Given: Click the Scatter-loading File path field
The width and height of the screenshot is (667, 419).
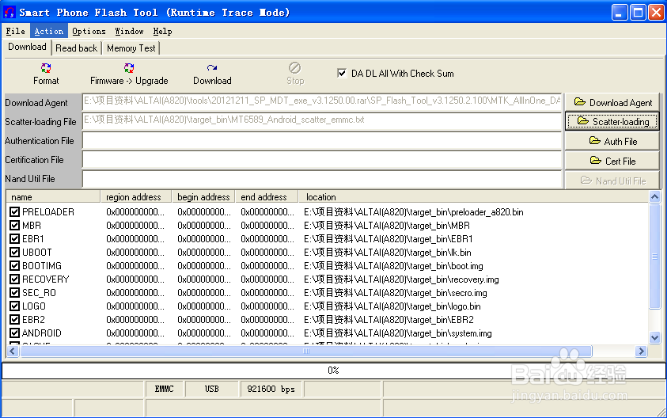Looking at the screenshot, I should 322,121.
